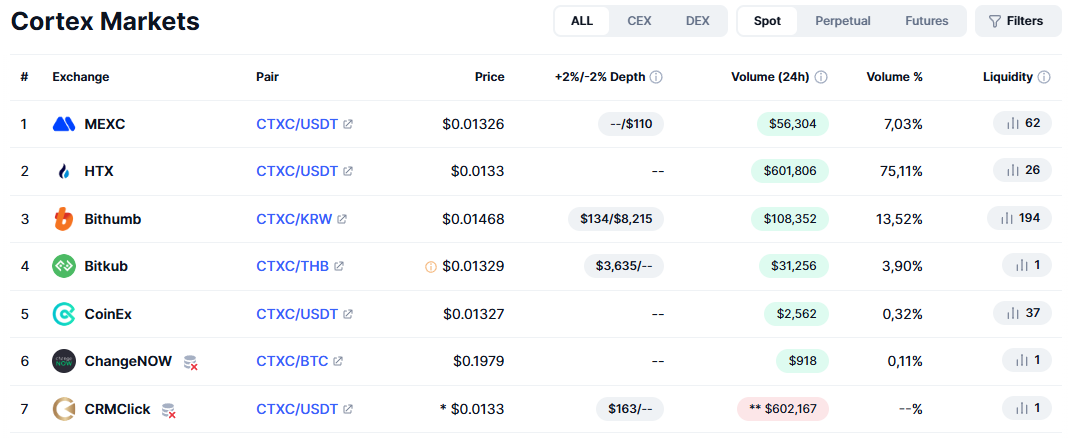This screenshot has width=1068, height=444.
Task: Click the $134/$8,215 depth value
Action: click(616, 219)
